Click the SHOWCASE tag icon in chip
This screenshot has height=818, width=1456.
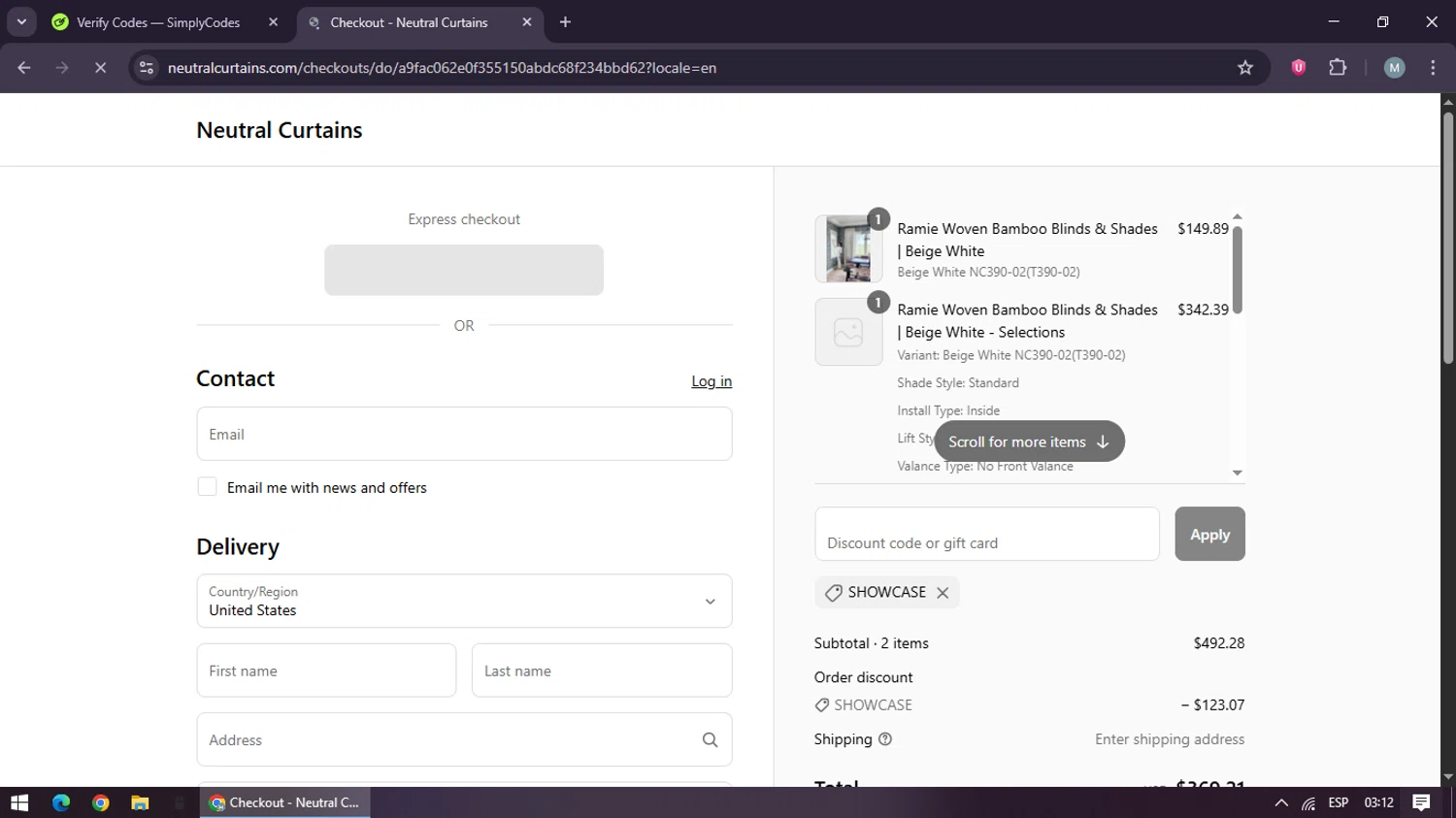click(833, 593)
